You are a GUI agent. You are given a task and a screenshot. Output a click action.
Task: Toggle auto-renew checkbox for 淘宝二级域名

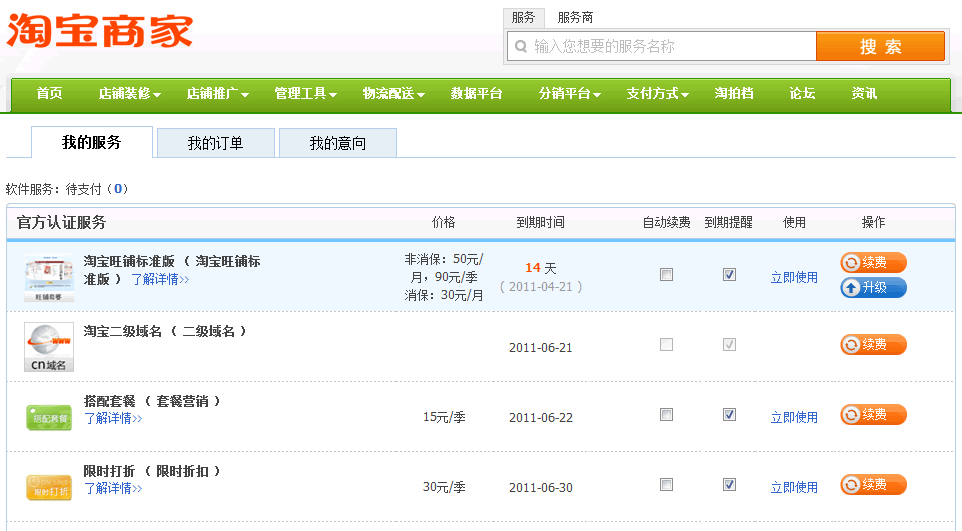click(666, 344)
